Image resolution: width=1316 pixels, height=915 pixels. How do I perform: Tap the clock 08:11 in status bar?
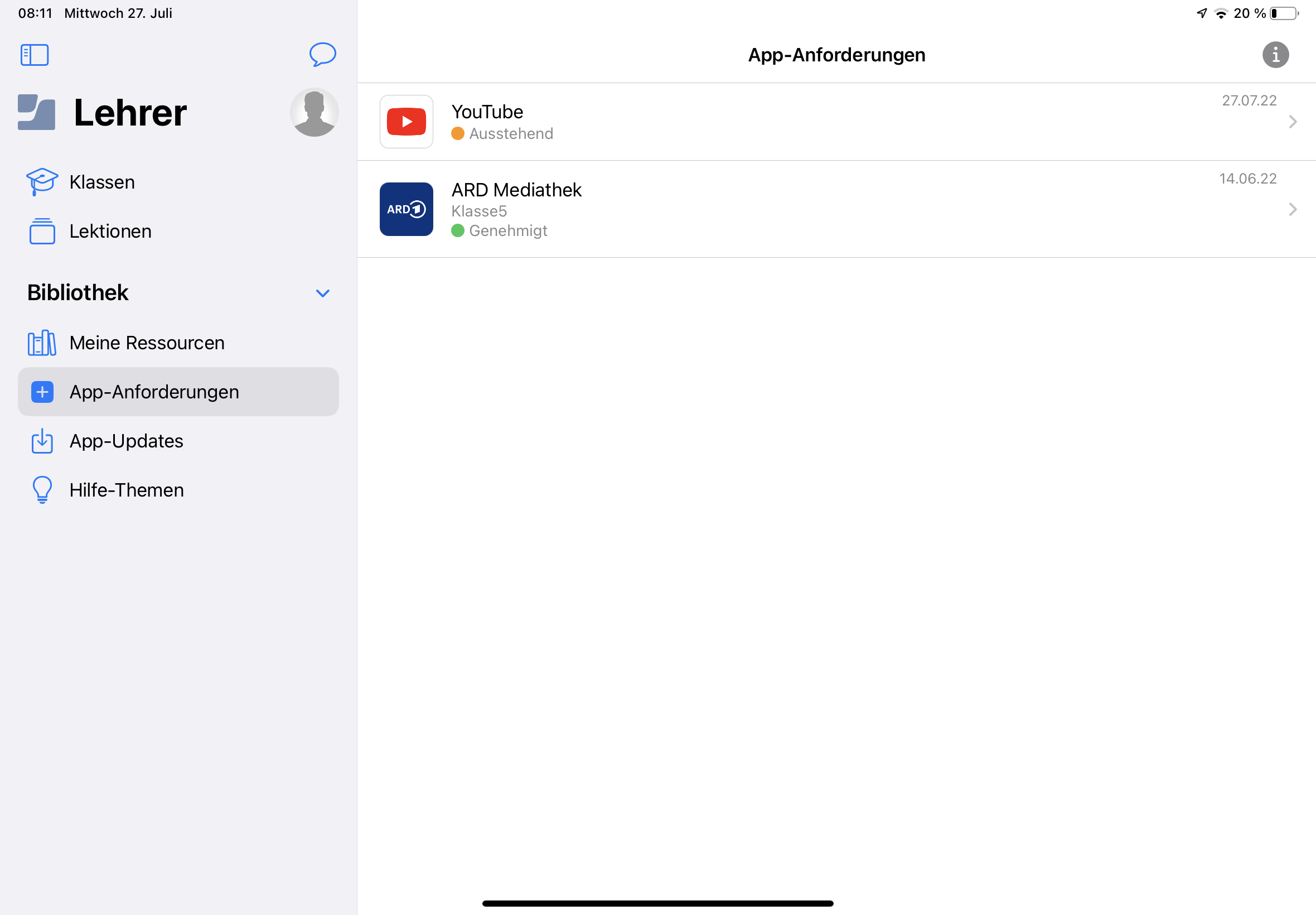(x=35, y=13)
